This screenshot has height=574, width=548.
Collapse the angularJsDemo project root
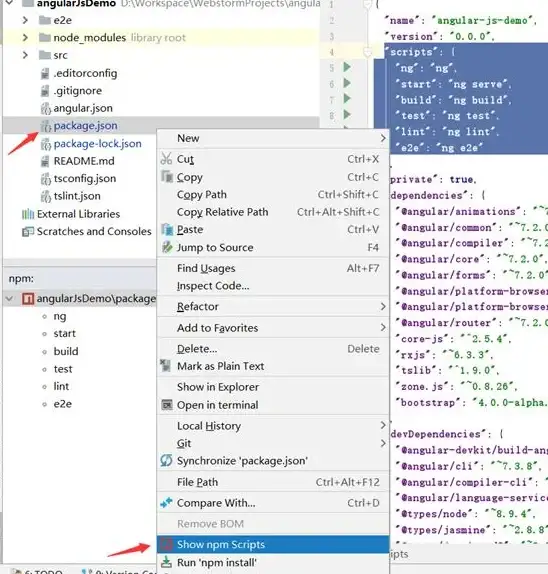tap(9, 3)
